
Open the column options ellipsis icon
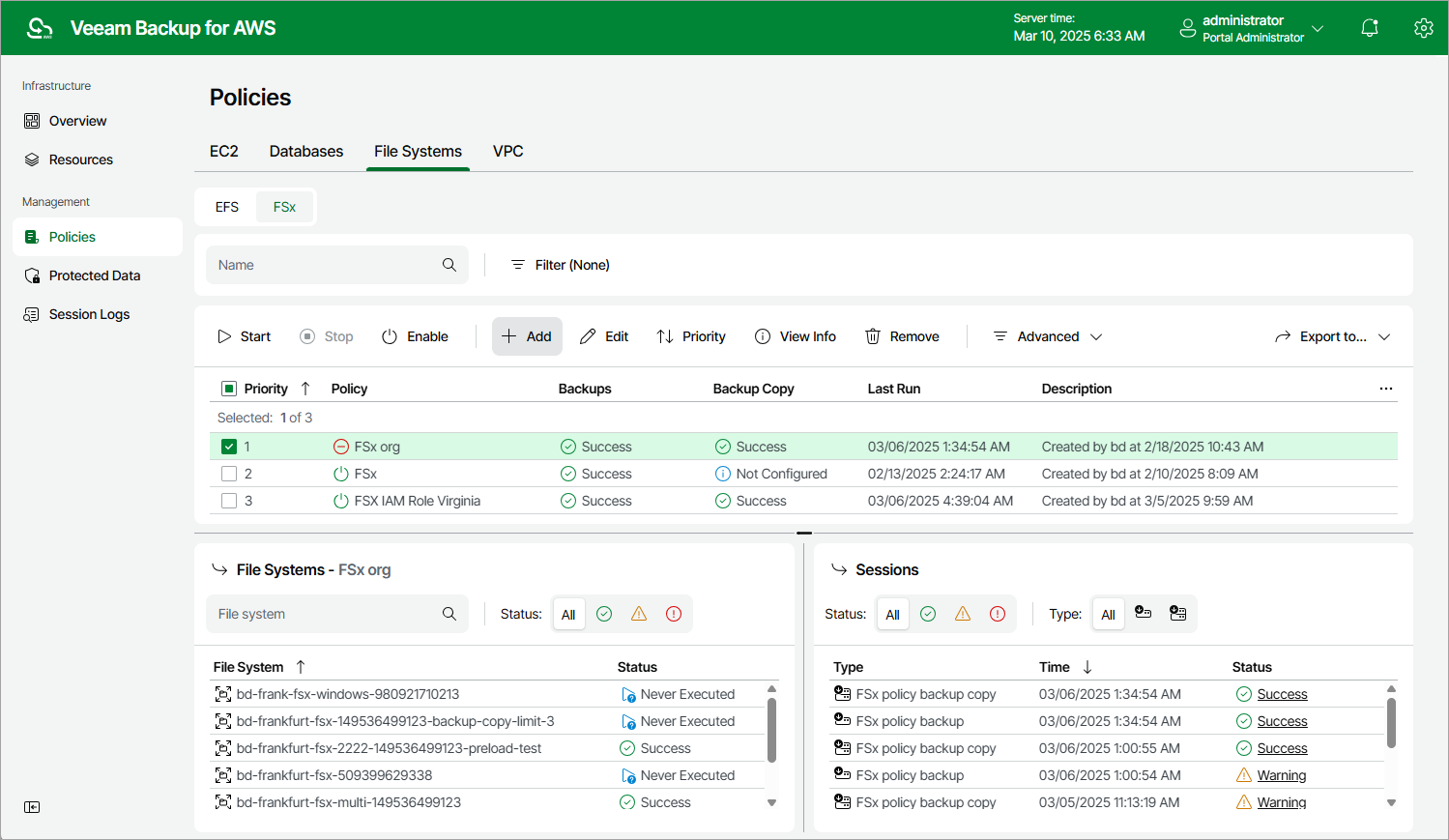coord(1385,389)
